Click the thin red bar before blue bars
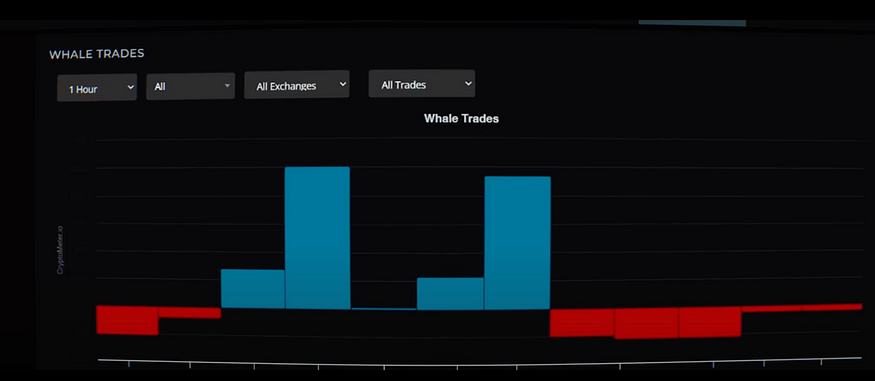This screenshot has width=875, height=381. (190, 312)
